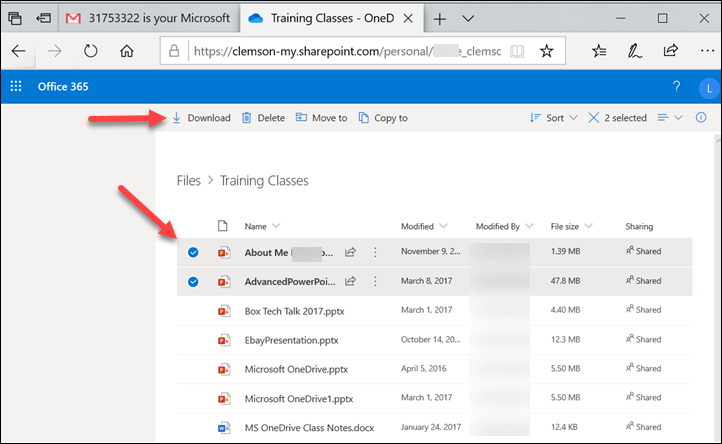722x444 pixels.
Task: Open the reading view book icon
Action: click(x=517, y=51)
